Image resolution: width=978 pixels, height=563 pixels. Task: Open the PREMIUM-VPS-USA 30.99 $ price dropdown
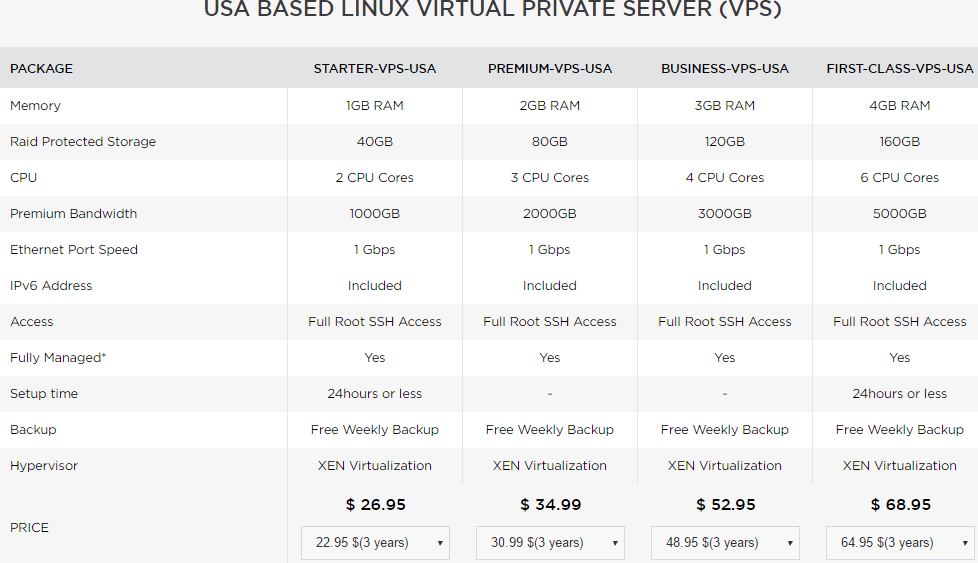tap(550, 543)
